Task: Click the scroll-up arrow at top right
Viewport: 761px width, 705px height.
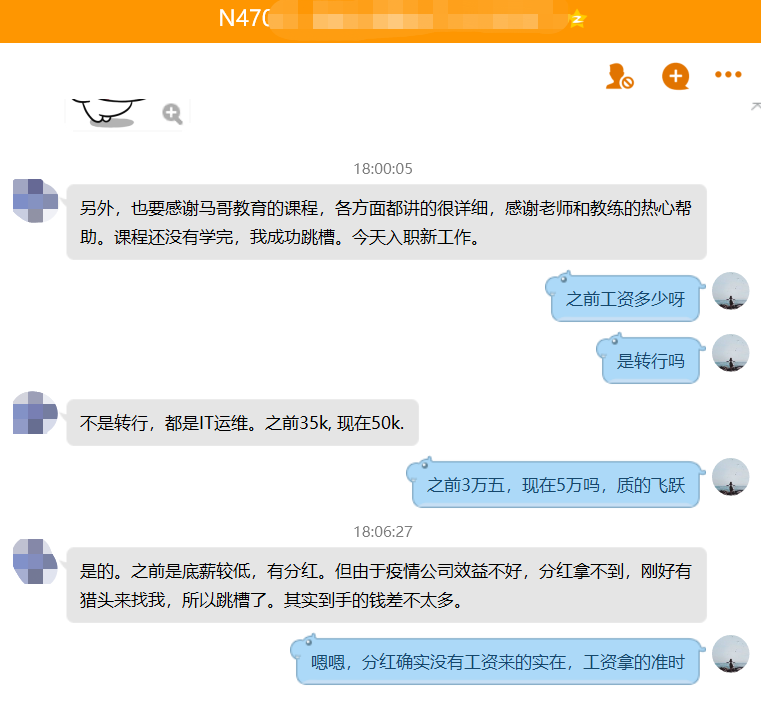Action: 755,106
